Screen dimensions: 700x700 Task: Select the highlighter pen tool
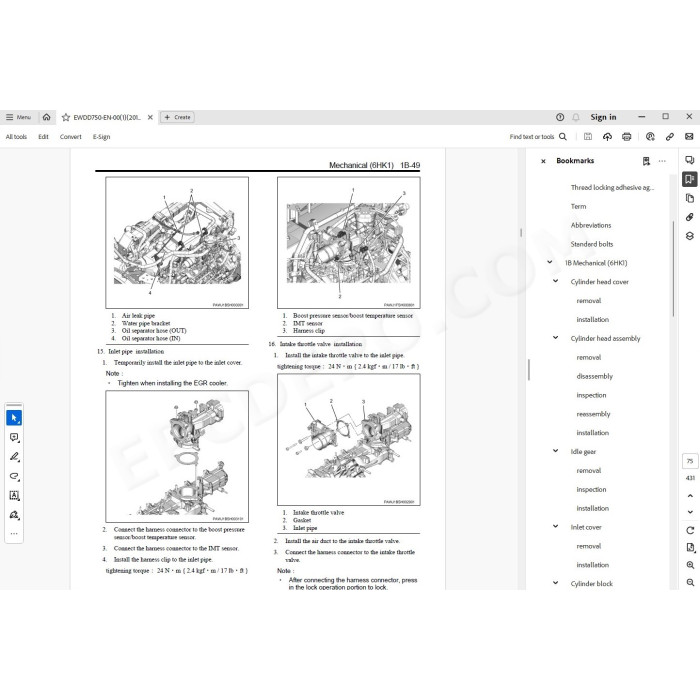[14, 457]
